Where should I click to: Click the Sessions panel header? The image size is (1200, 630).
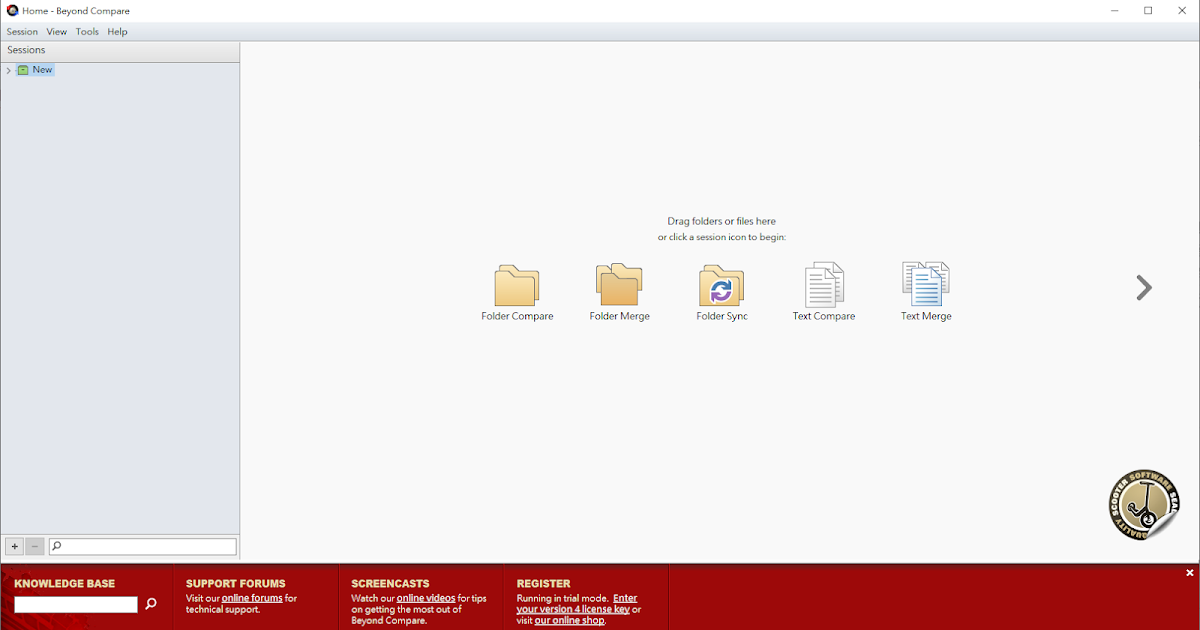click(120, 50)
